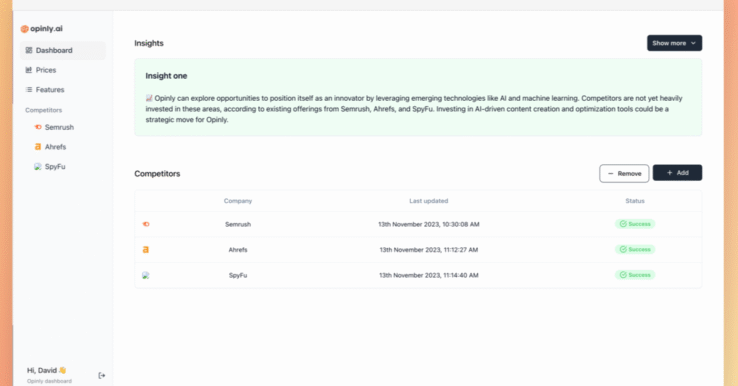Viewport: 738px width, 386px height.
Task: Click the Last updated column header
Action: [x=429, y=201]
